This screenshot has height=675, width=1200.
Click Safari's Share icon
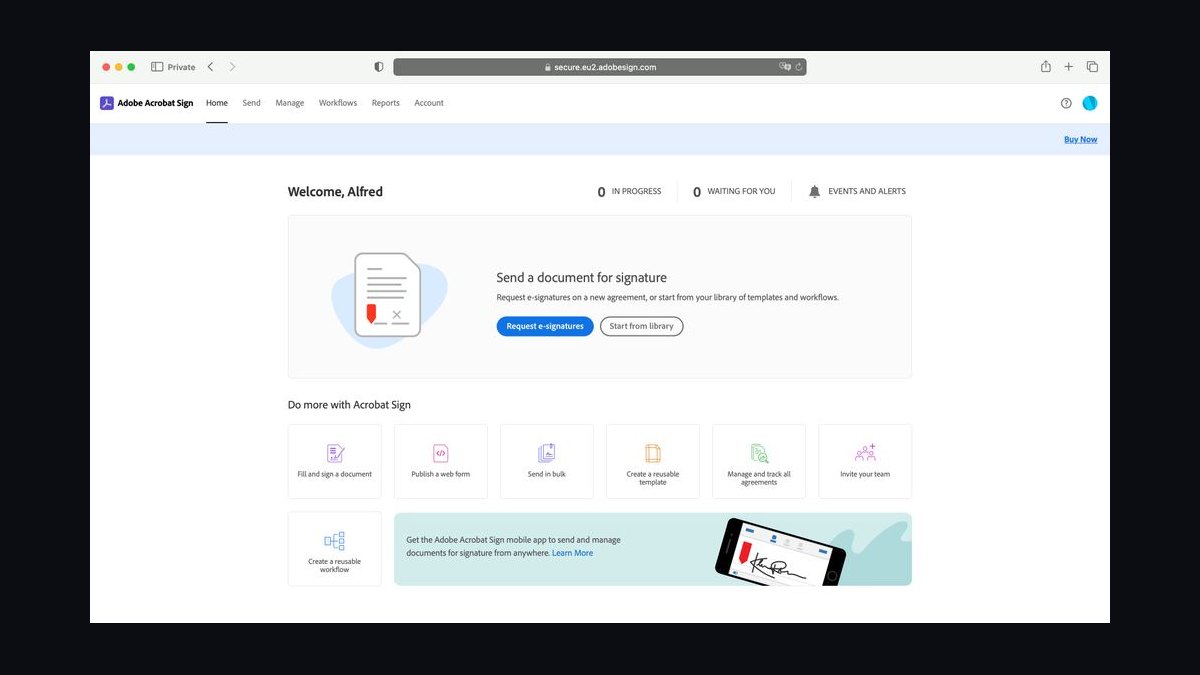pos(1046,67)
